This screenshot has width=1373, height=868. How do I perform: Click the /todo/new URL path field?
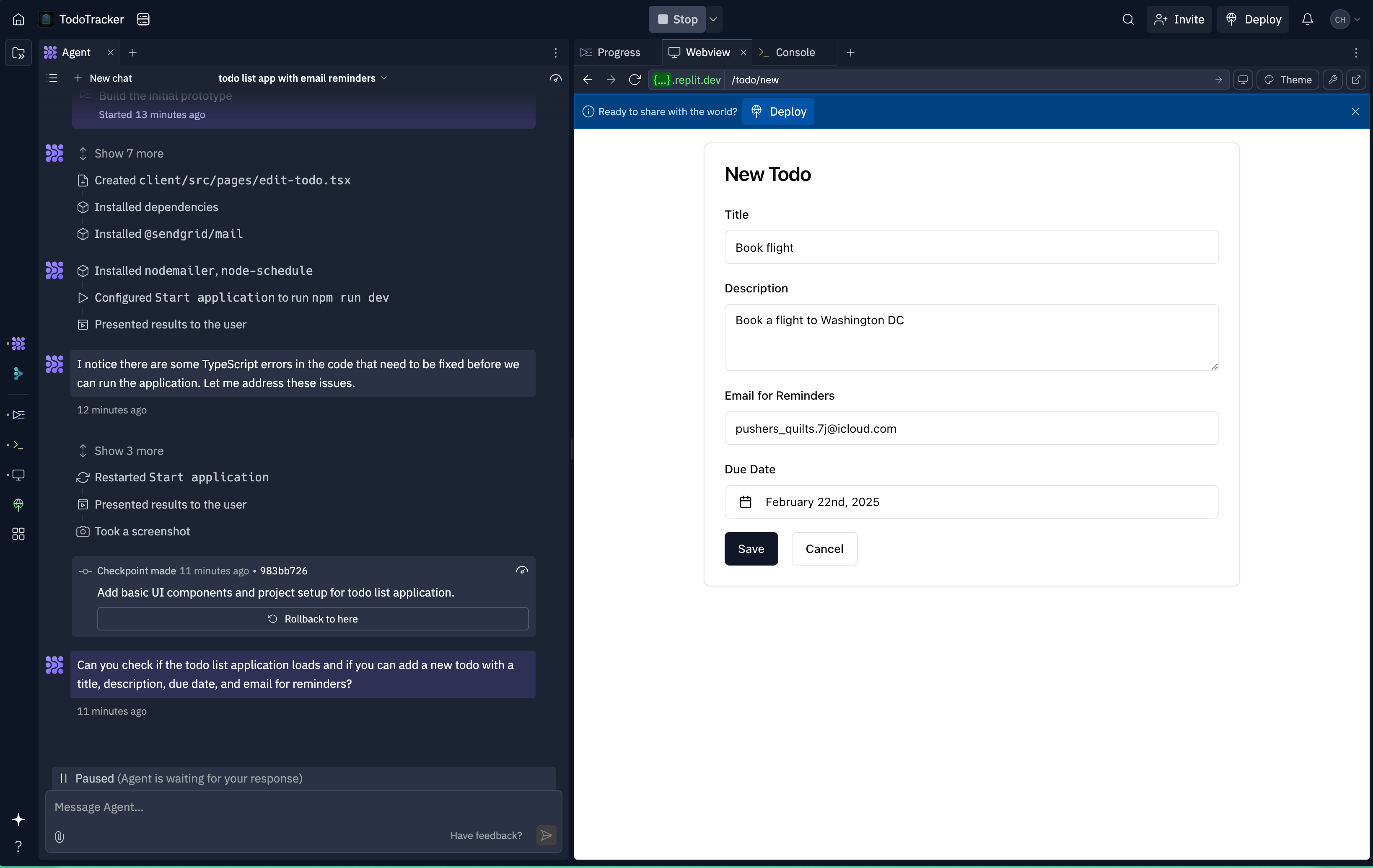[969, 80]
